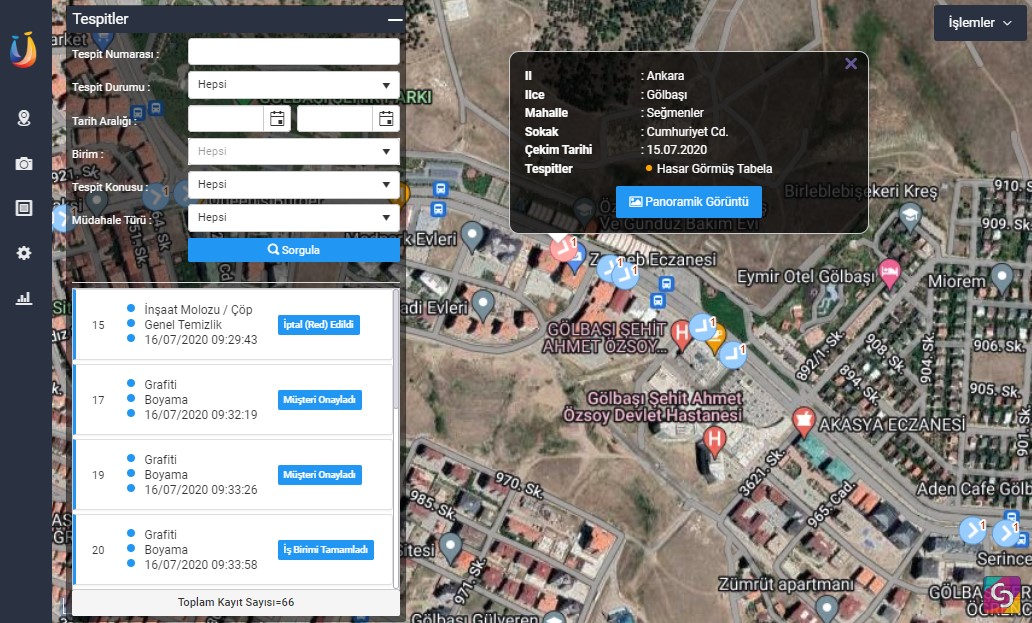
Task: Open the İşlemler menu
Action: click(980, 22)
